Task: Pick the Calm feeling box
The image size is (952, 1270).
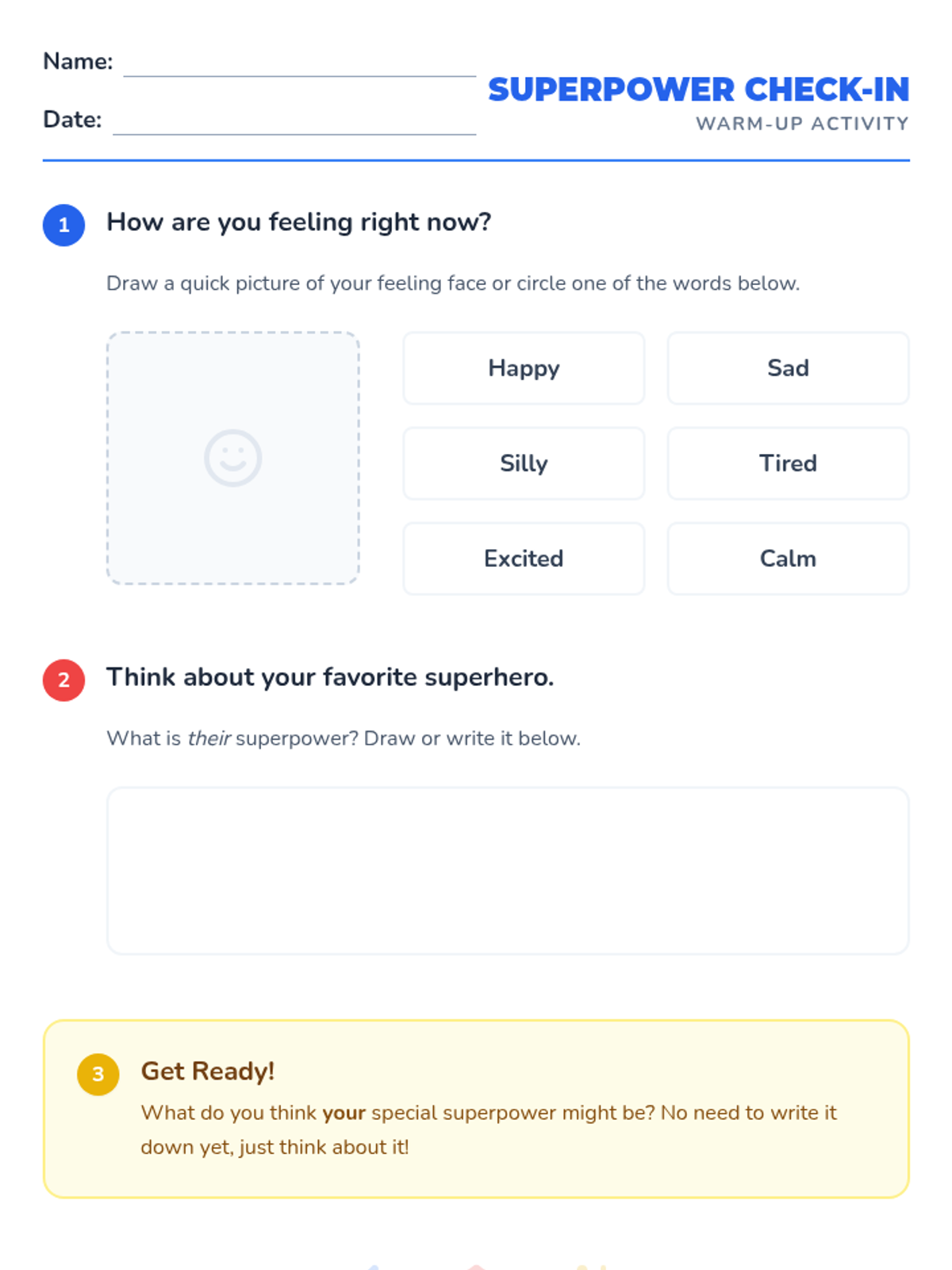Action: [788, 559]
